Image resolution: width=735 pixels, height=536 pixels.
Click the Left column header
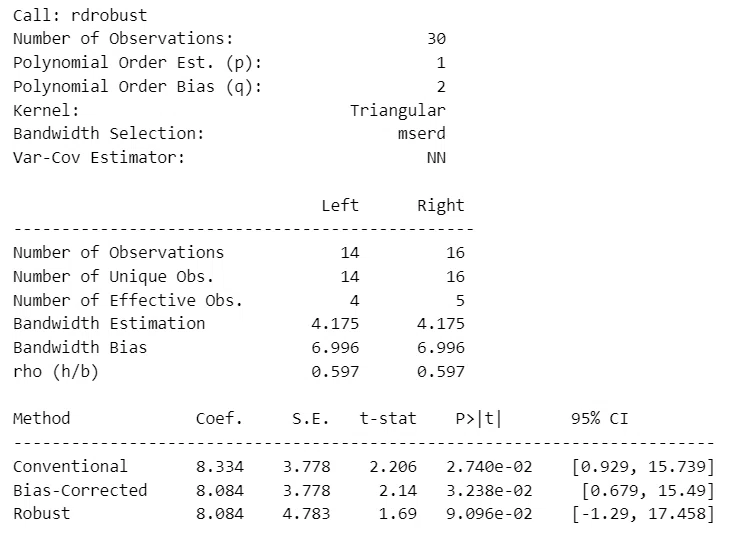point(340,205)
